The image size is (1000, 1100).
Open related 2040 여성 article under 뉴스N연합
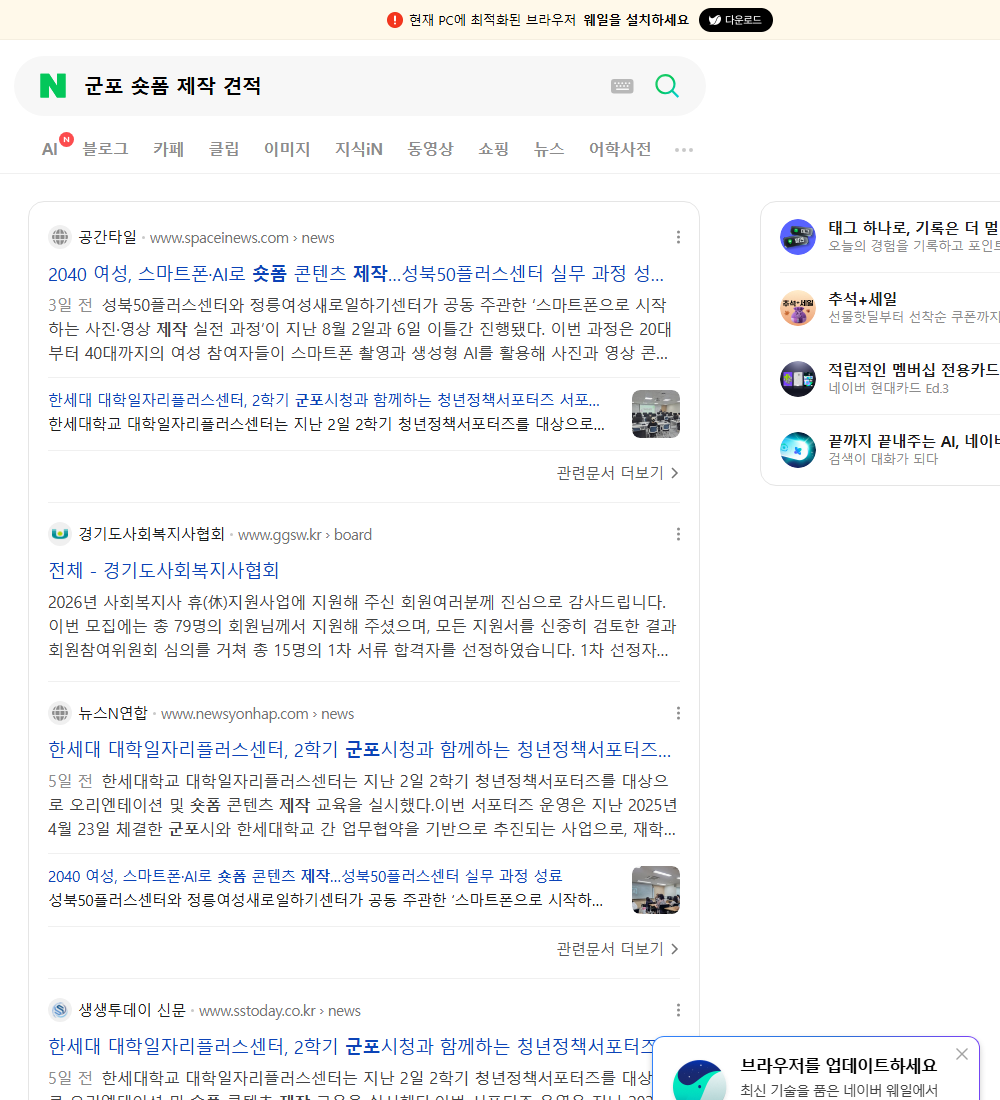pos(305,876)
